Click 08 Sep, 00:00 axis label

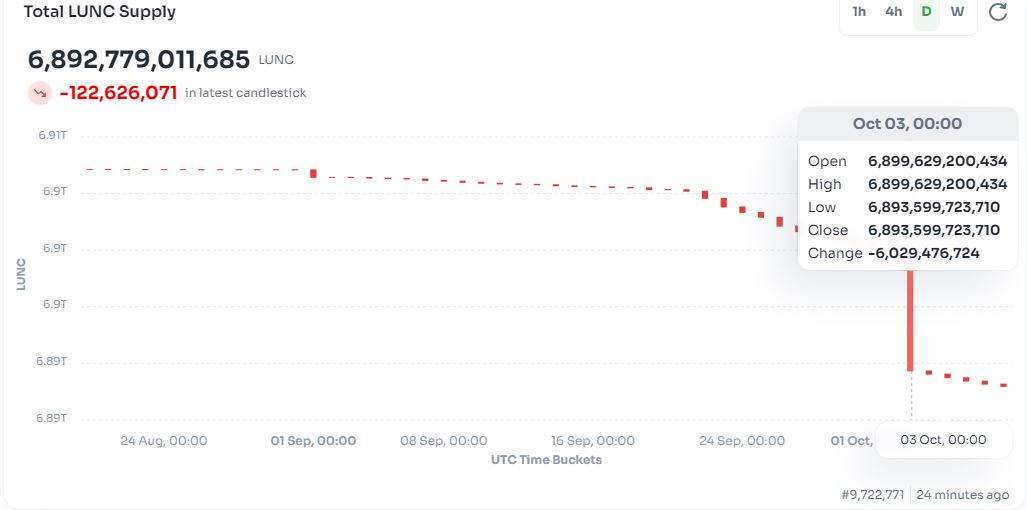point(444,440)
